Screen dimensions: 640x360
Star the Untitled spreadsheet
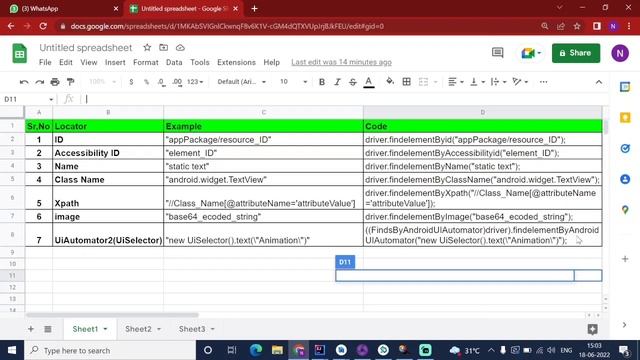pyautogui.click(x=147, y=48)
